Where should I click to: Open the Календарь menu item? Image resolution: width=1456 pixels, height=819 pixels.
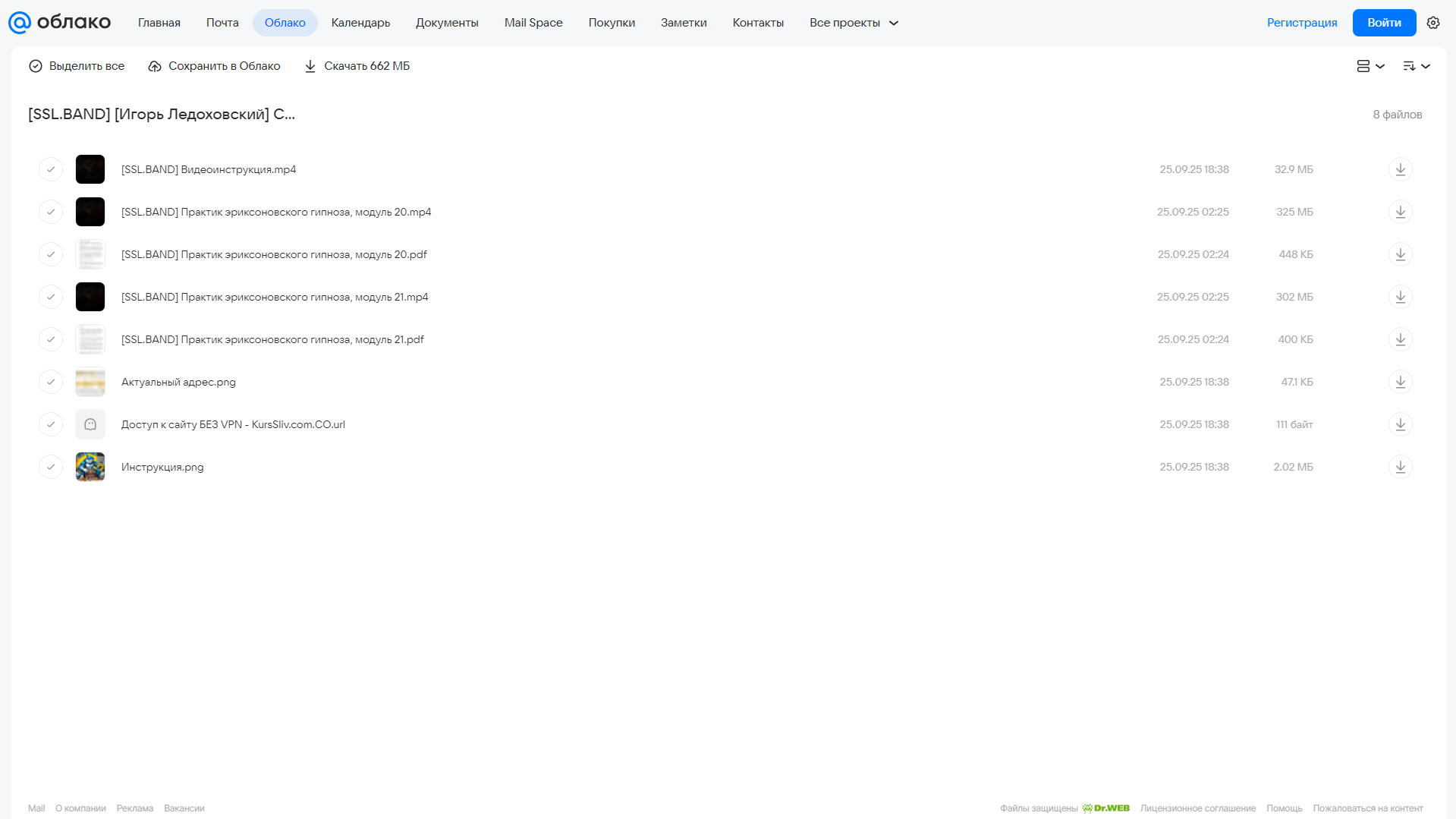360,23
